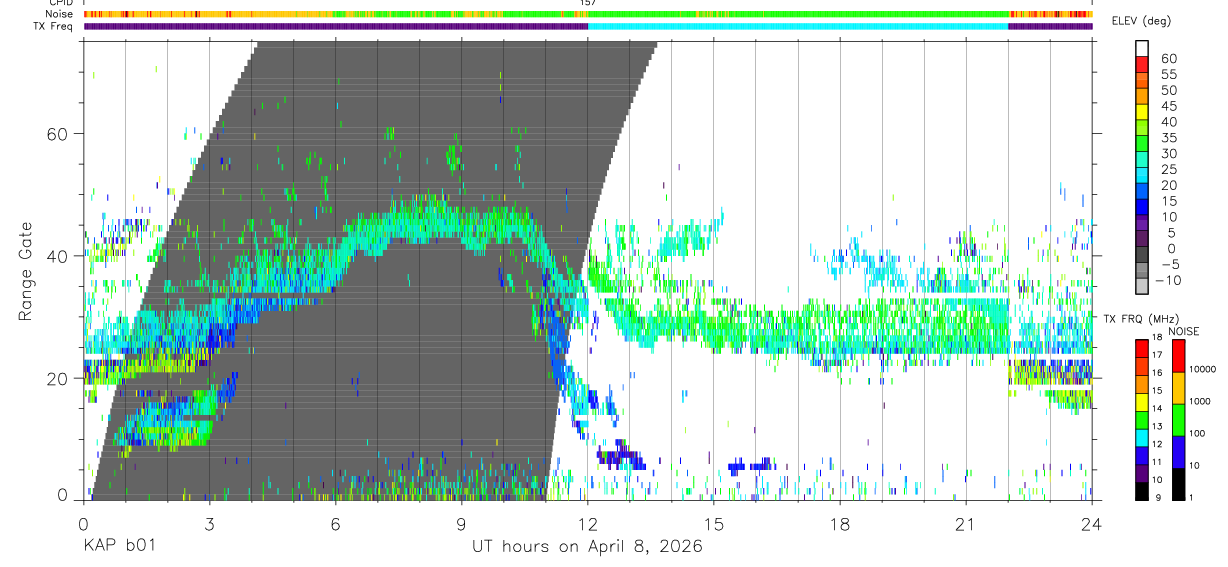Click the 'ELEV (deg)' scale title
The width and height of the screenshot is (1228, 567).
(x=1140, y=21)
